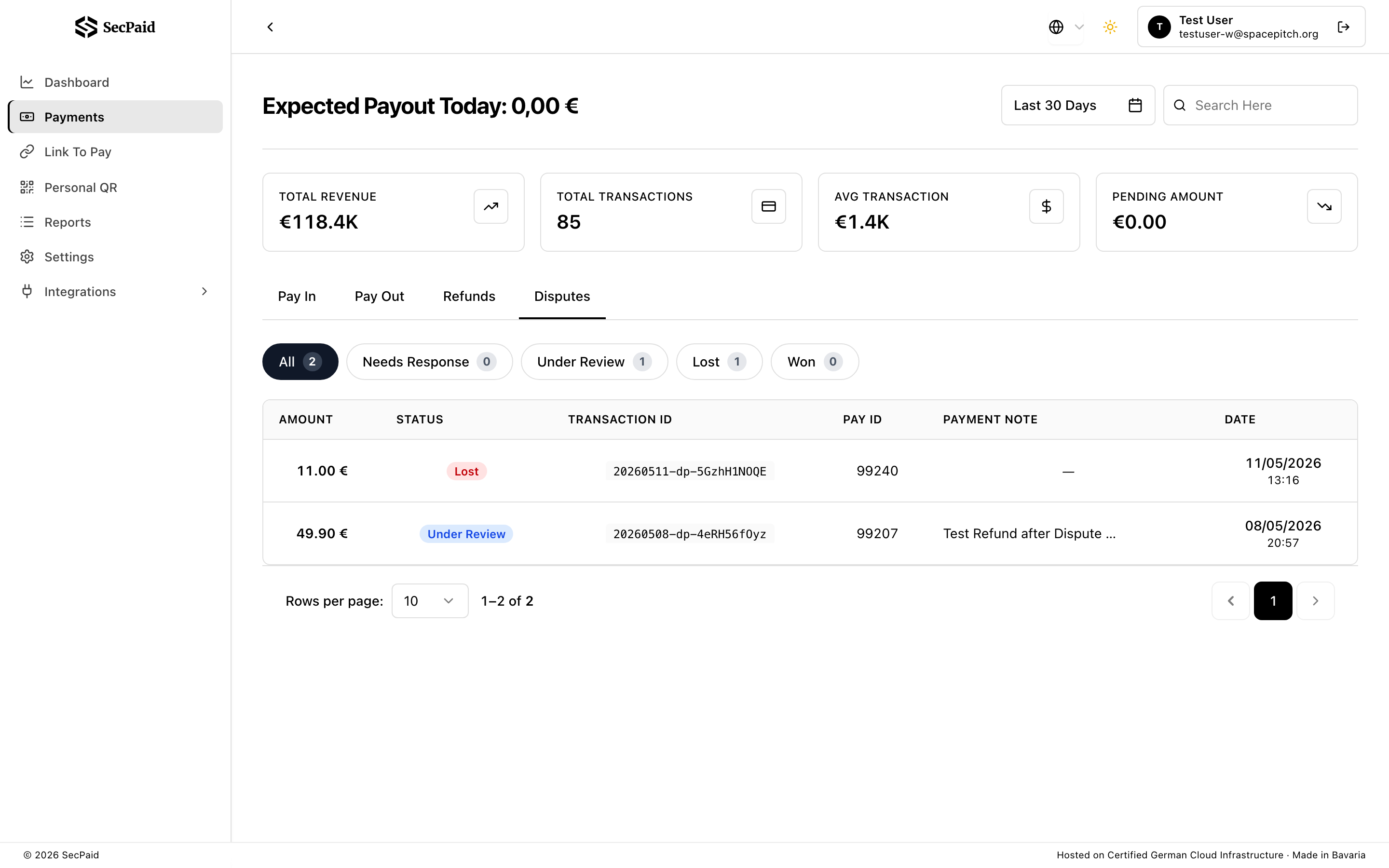This screenshot has height=868, width=1389.
Task: Click the Test Refund after Dispute note
Action: pos(1030,533)
